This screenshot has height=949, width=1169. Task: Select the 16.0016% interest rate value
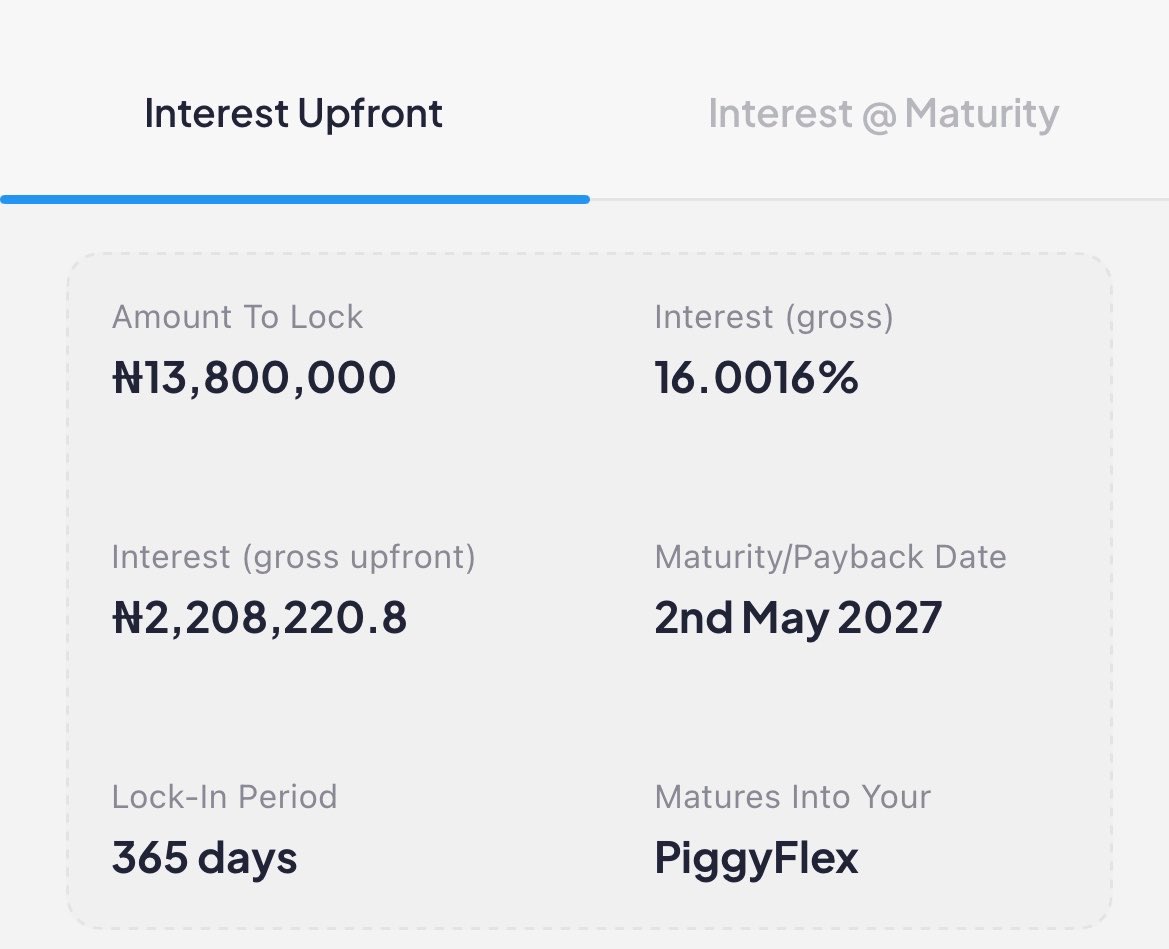pyautogui.click(x=756, y=376)
